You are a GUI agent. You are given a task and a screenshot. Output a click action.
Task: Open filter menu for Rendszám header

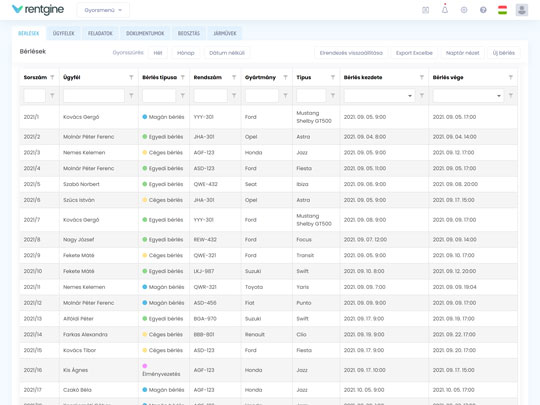[234, 77]
